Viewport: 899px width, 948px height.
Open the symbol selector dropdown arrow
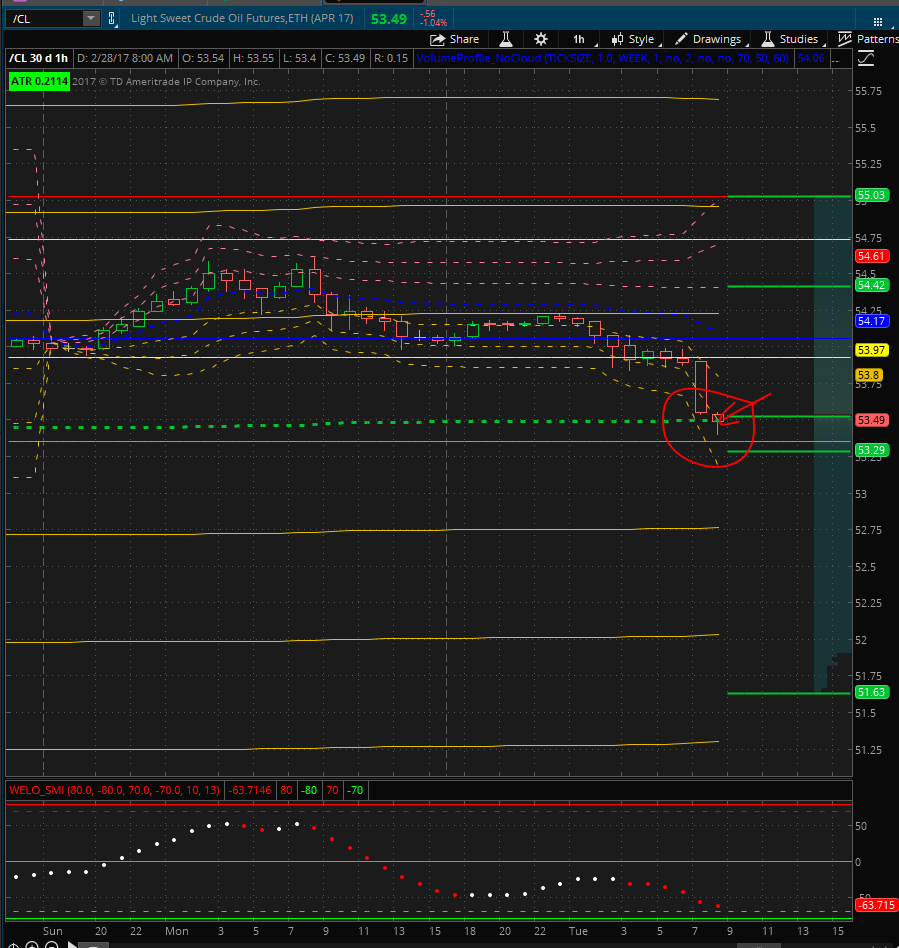coord(91,19)
